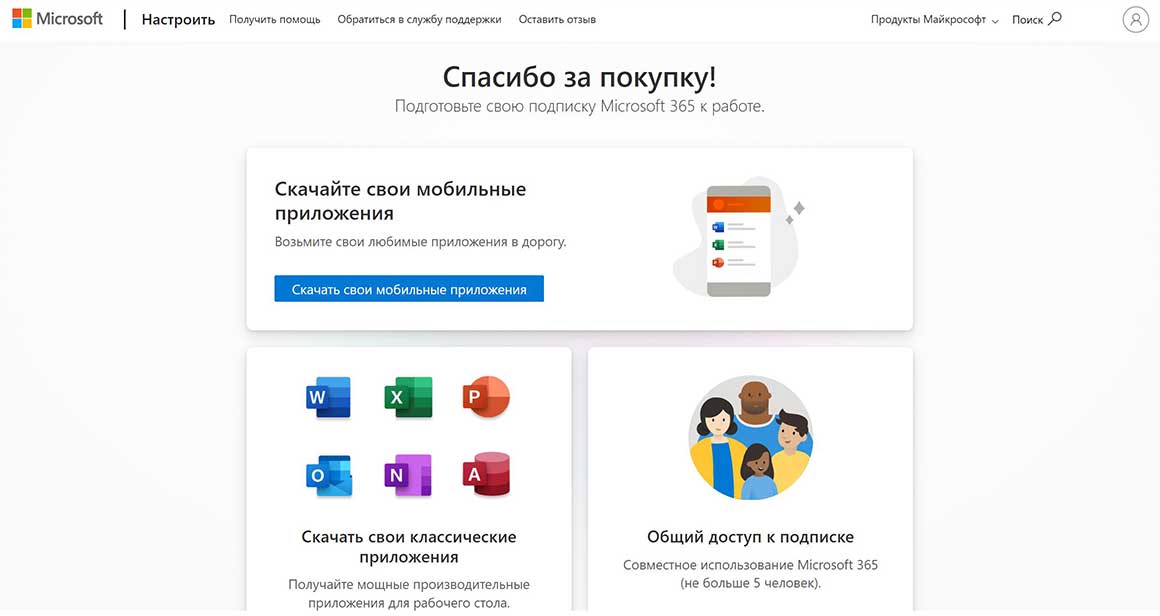Click the search magnifier icon
The width and height of the screenshot is (1160, 616).
tap(1056, 18)
